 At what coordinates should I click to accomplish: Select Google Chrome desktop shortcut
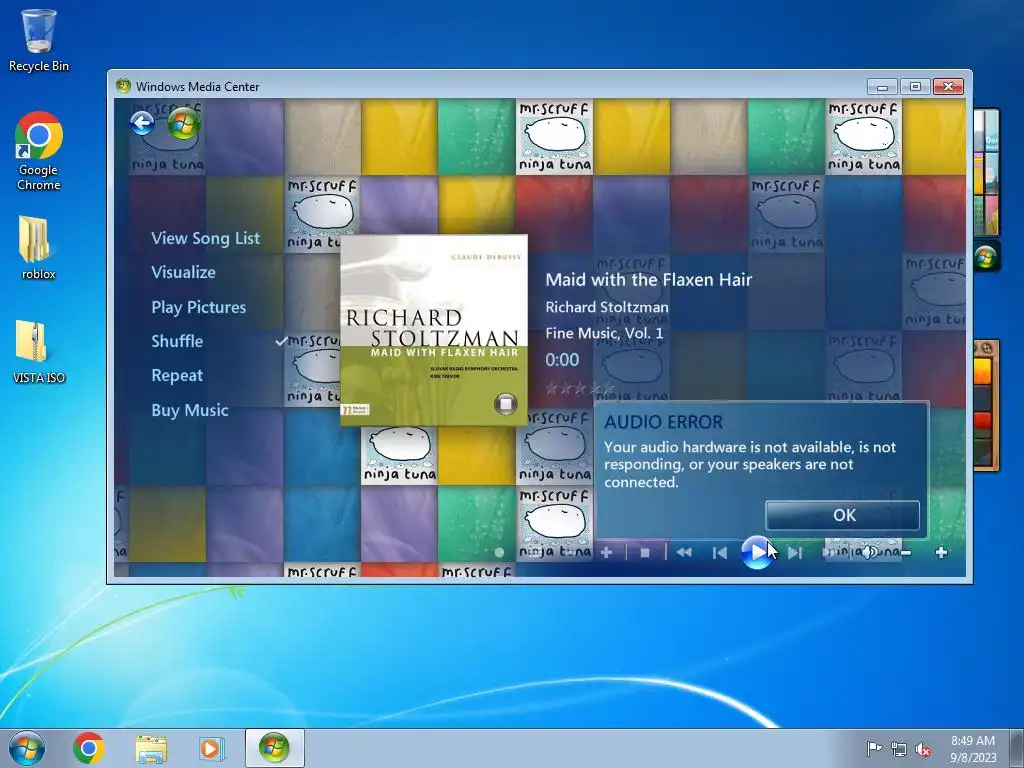(39, 152)
